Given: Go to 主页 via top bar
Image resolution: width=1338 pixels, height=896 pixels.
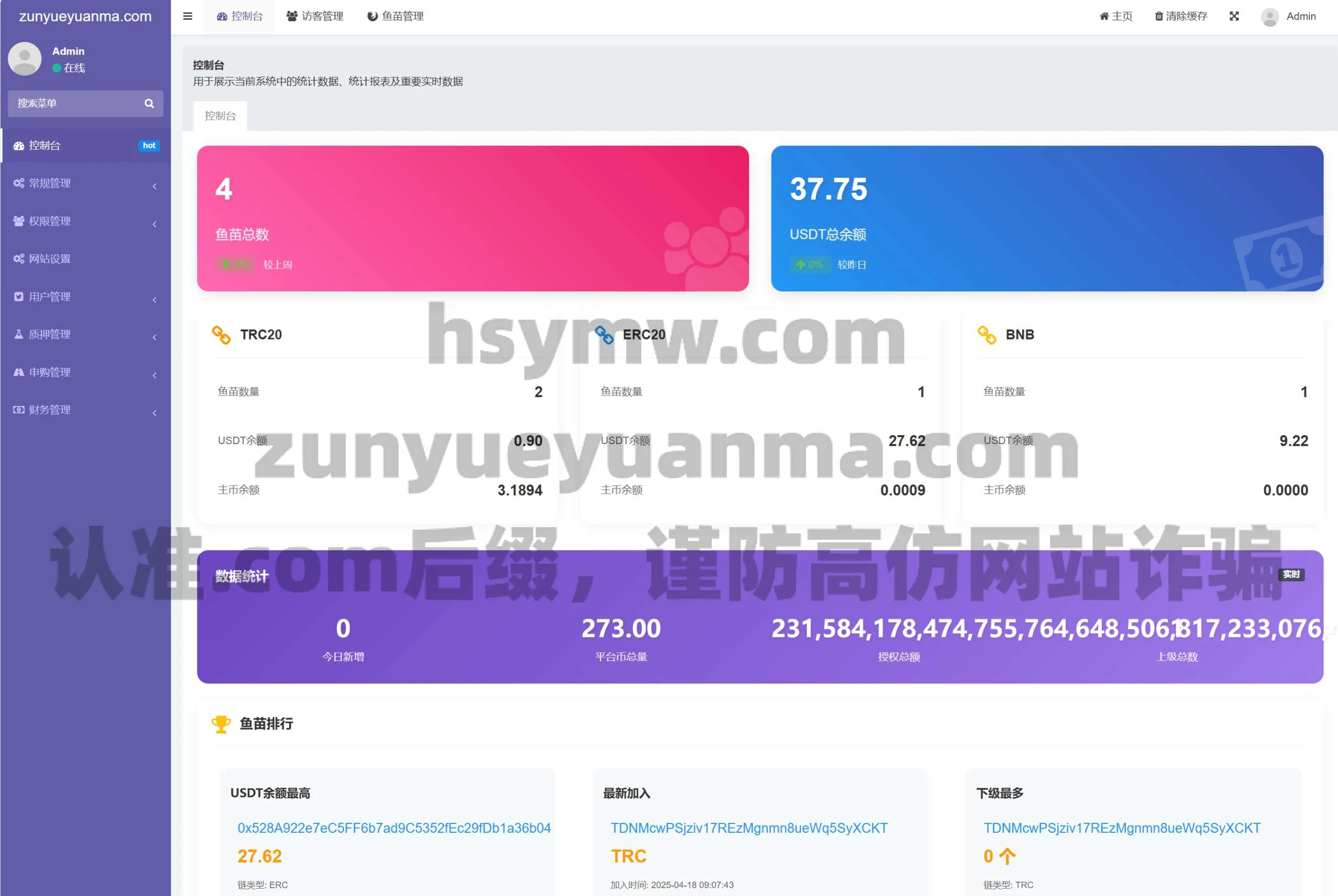Looking at the screenshot, I should 1116,16.
